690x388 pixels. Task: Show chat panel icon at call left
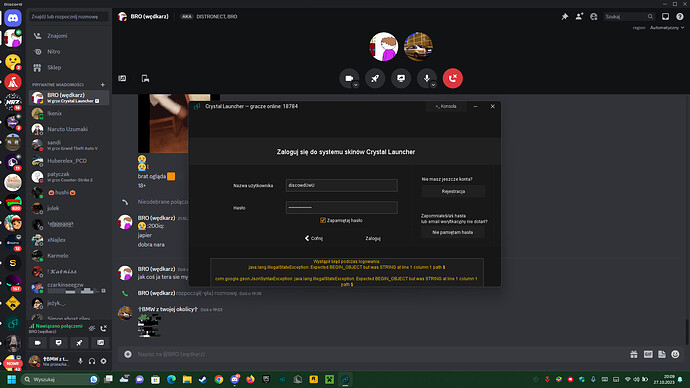[122, 78]
